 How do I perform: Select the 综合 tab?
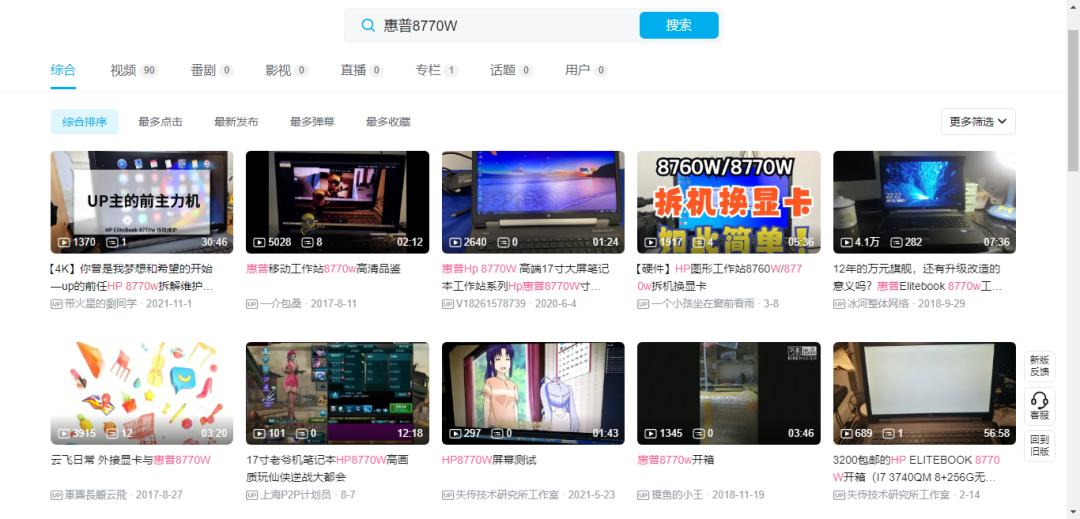pos(63,70)
